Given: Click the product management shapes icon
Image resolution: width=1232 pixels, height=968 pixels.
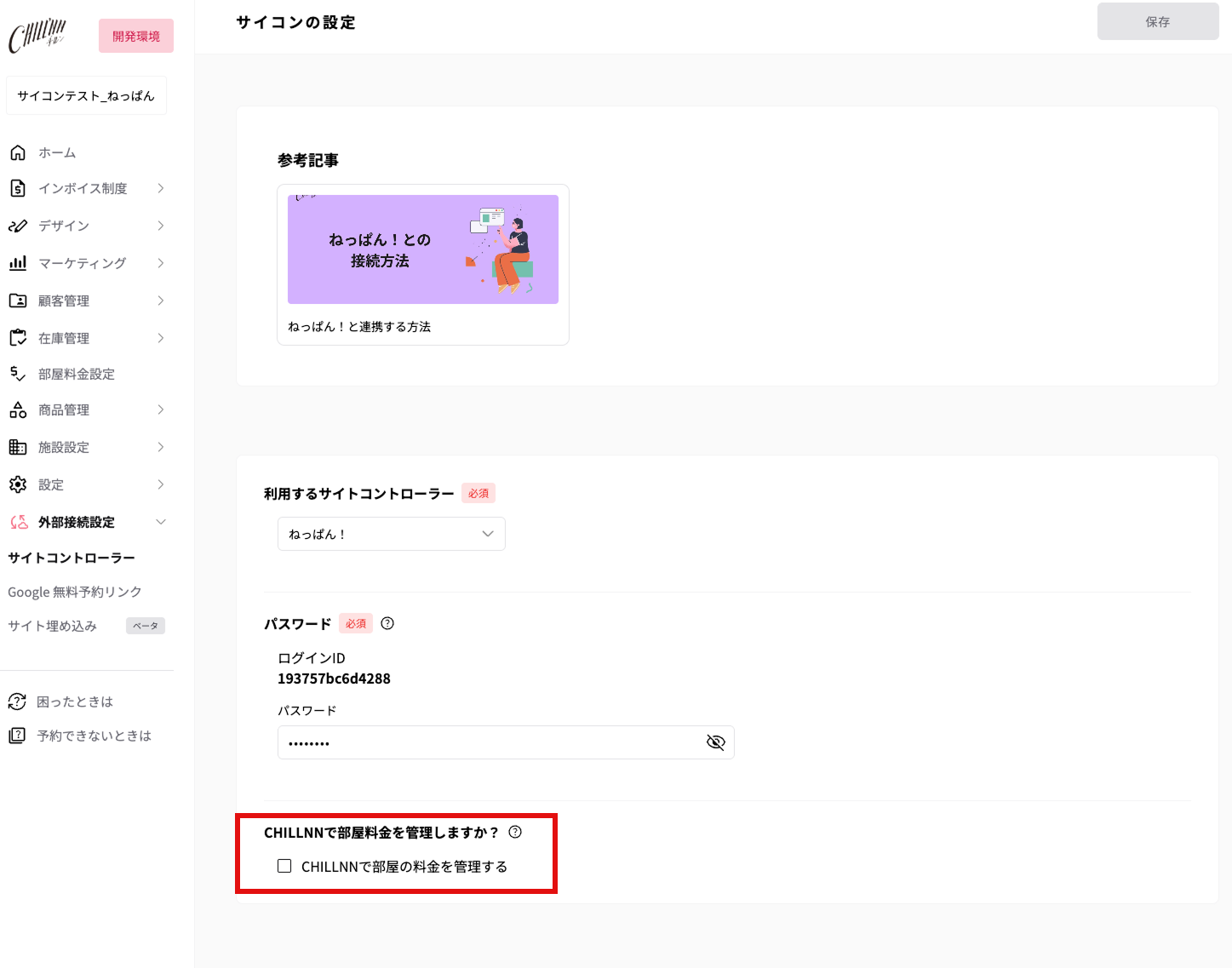Looking at the screenshot, I should pos(18,410).
